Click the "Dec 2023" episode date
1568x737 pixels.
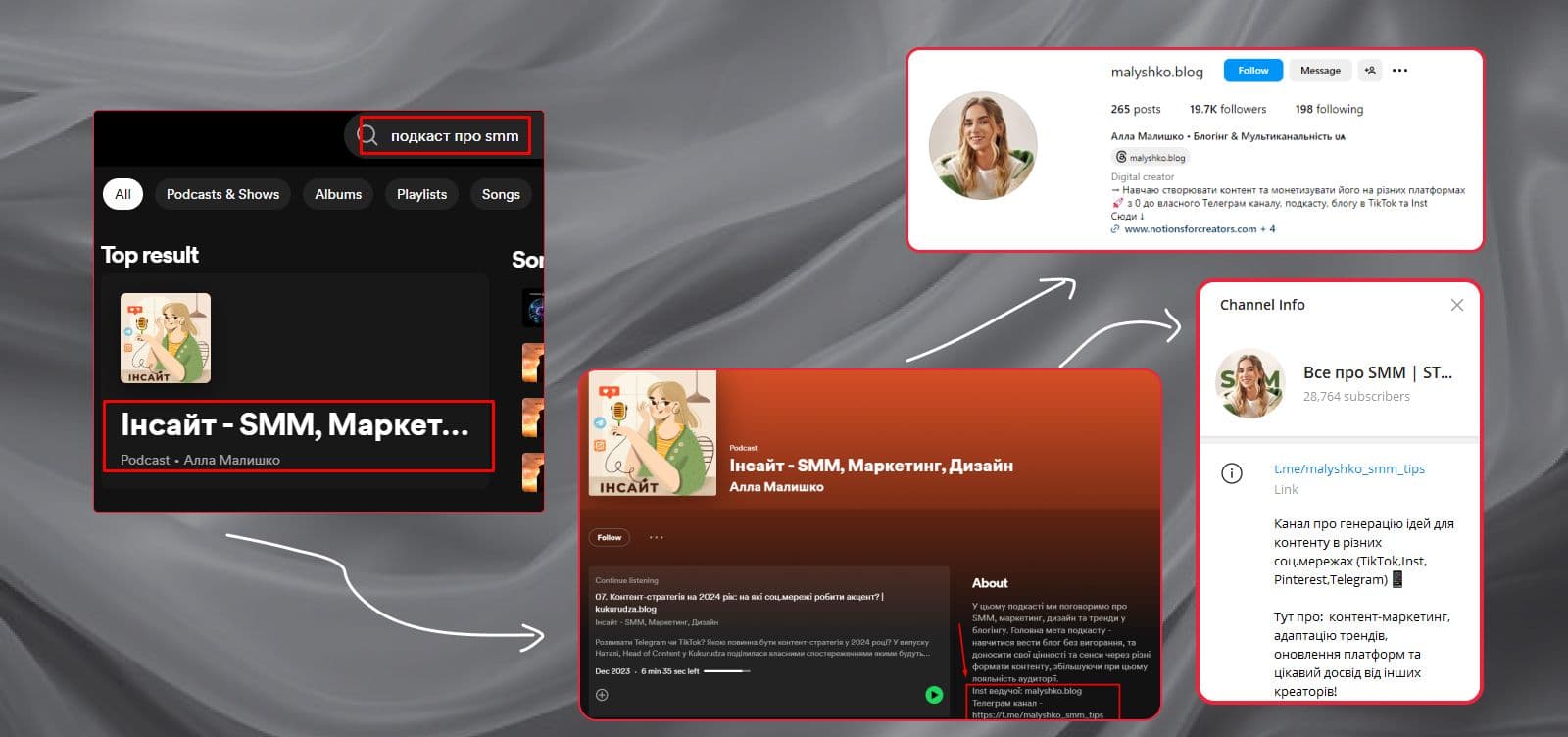[x=612, y=671]
